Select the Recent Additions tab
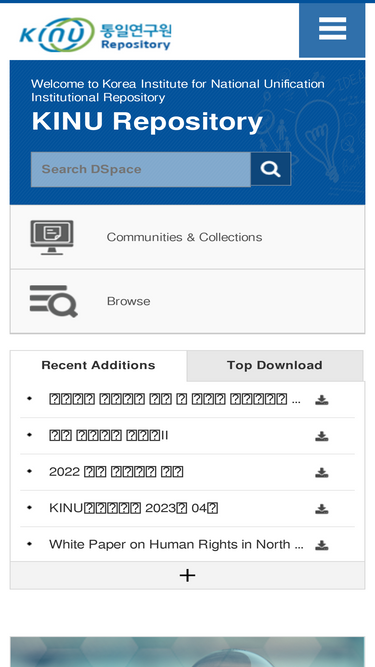This screenshot has width=375, height=667. pyautogui.click(x=98, y=365)
